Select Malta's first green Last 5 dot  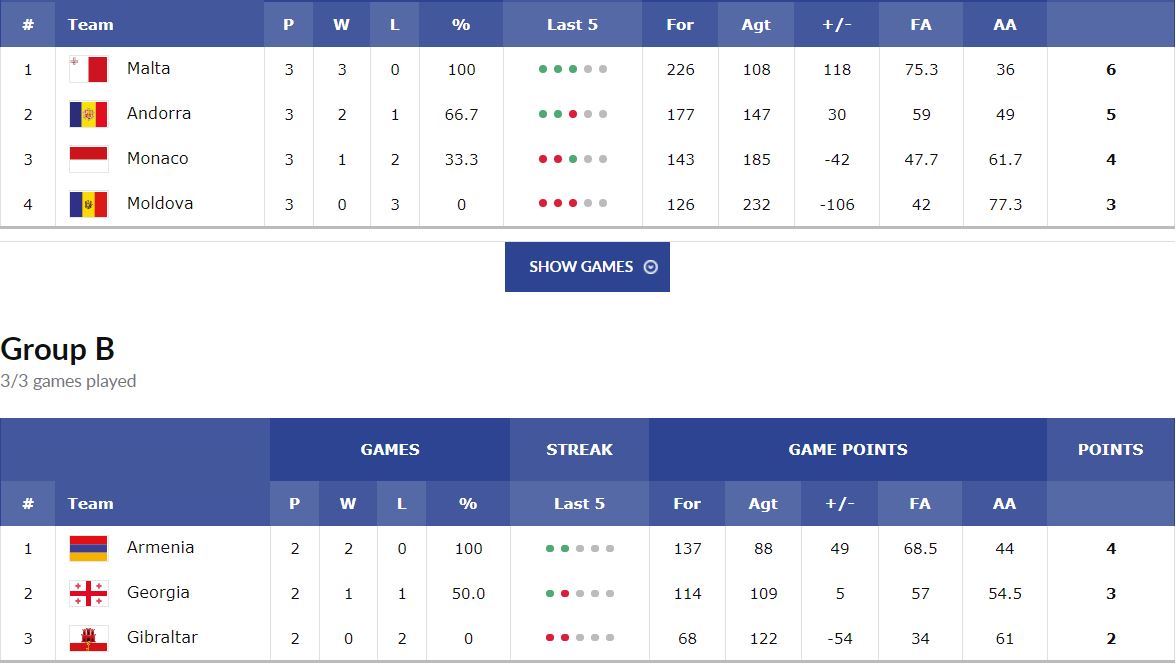tap(543, 69)
